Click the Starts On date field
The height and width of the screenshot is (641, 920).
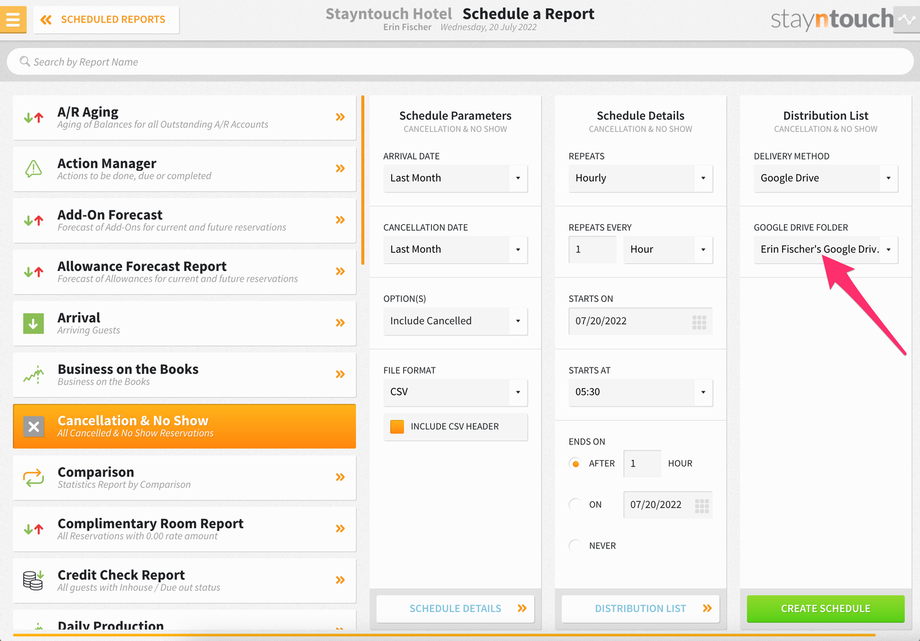(x=640, y=321)
